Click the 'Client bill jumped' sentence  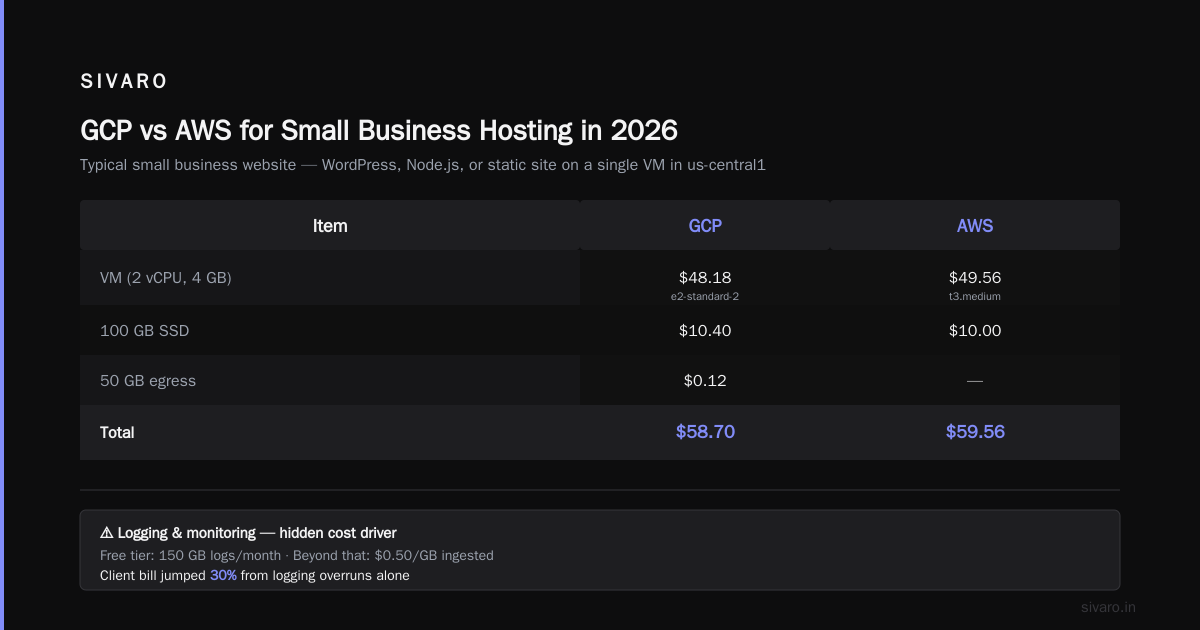255,575
